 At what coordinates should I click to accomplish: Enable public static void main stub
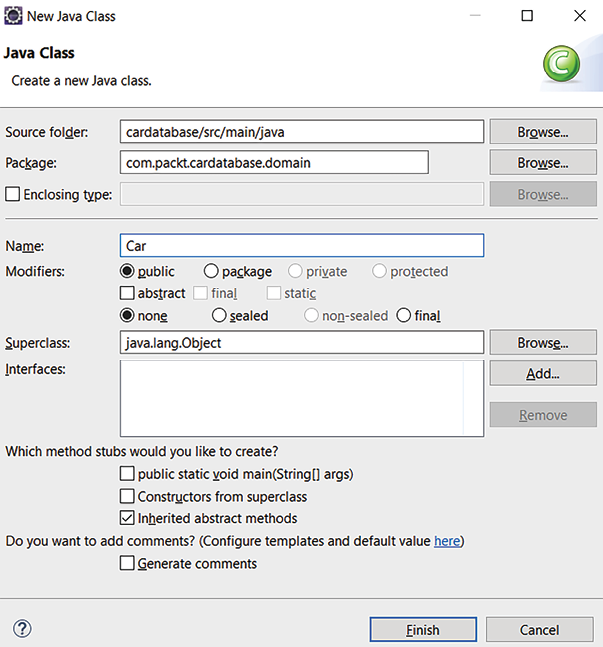coord(127,474)
